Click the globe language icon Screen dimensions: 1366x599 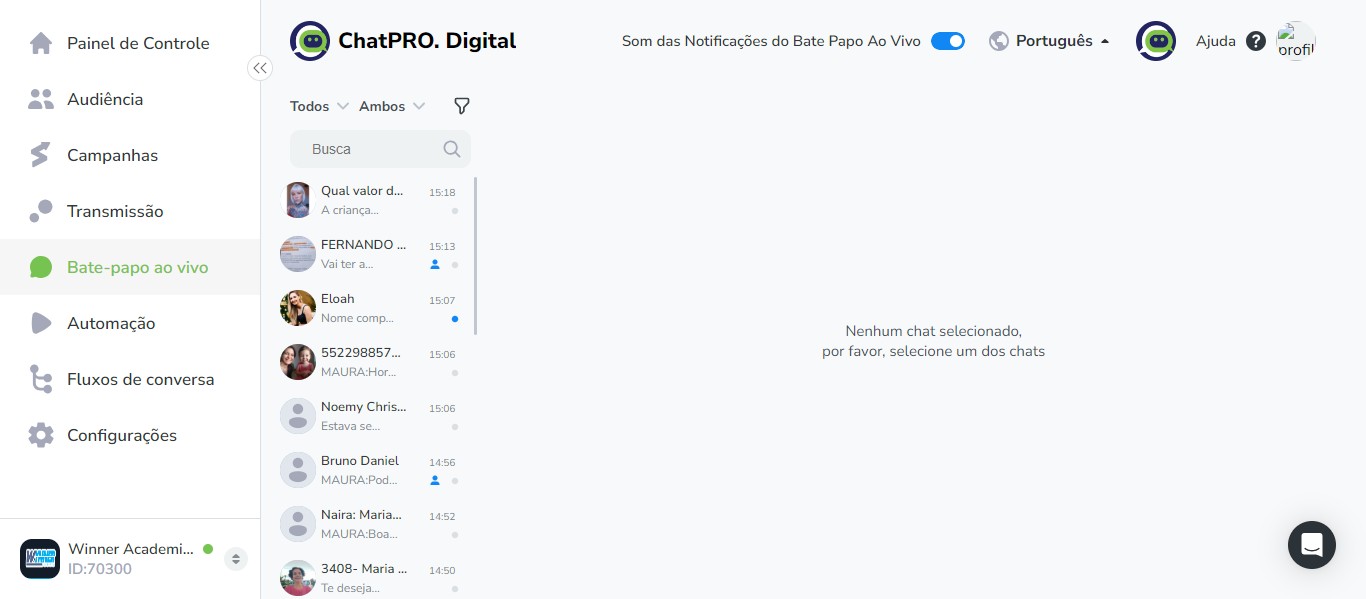coord(998,41)
